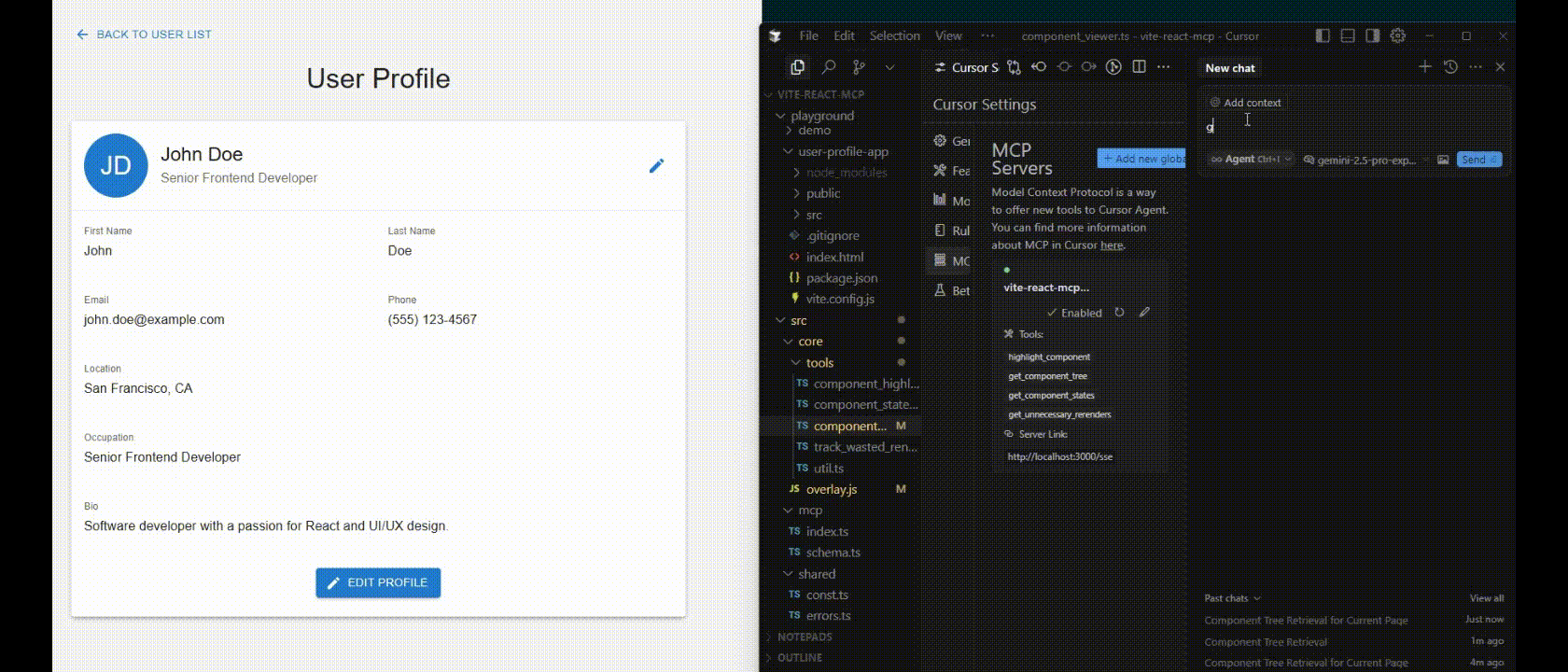1568x672 pixels.
Task: Toggle the Enabled state of vite-react-mcp
Action: 1074,313
